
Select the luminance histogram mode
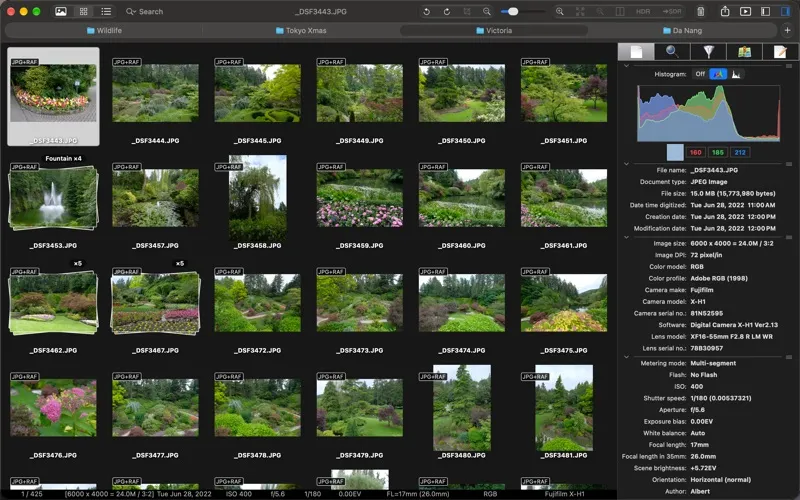click(x=736, y=74)
